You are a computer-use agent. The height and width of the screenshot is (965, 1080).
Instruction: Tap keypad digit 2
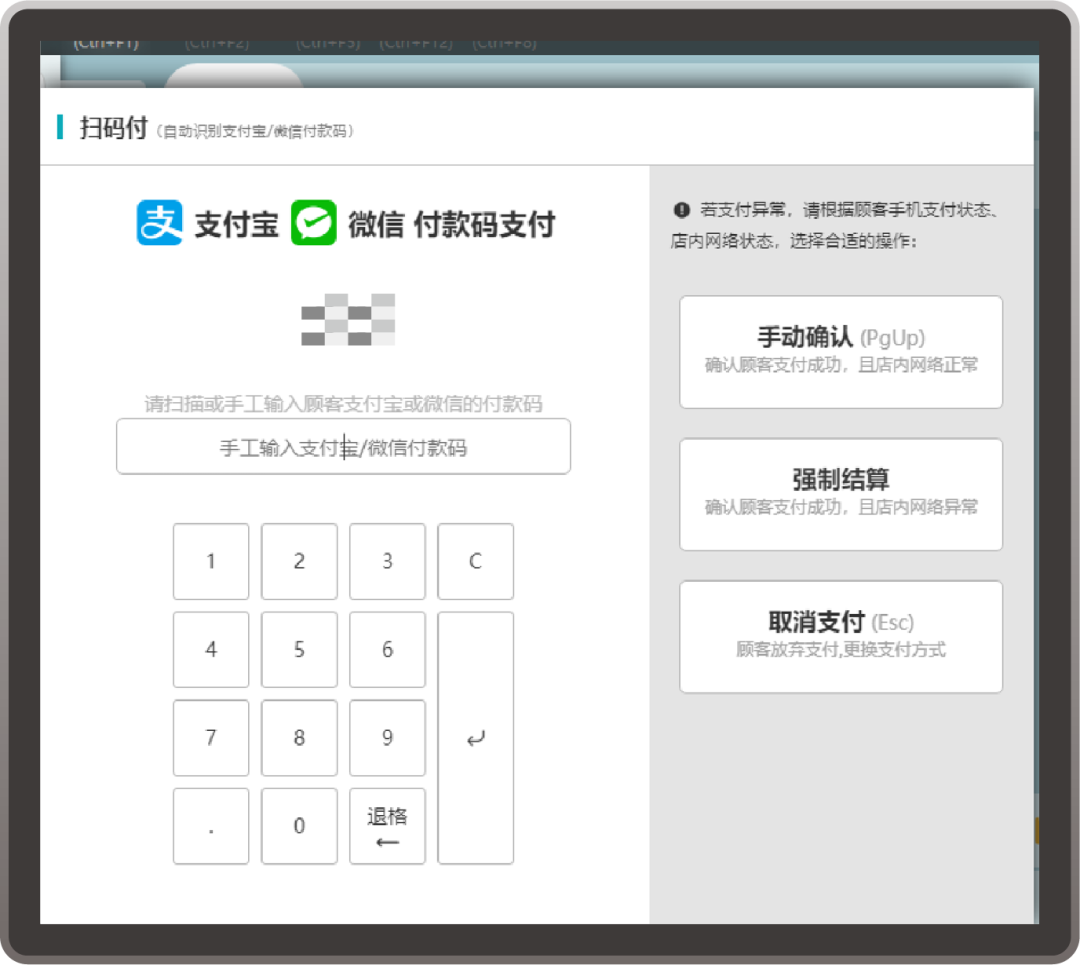coord(299,561)
